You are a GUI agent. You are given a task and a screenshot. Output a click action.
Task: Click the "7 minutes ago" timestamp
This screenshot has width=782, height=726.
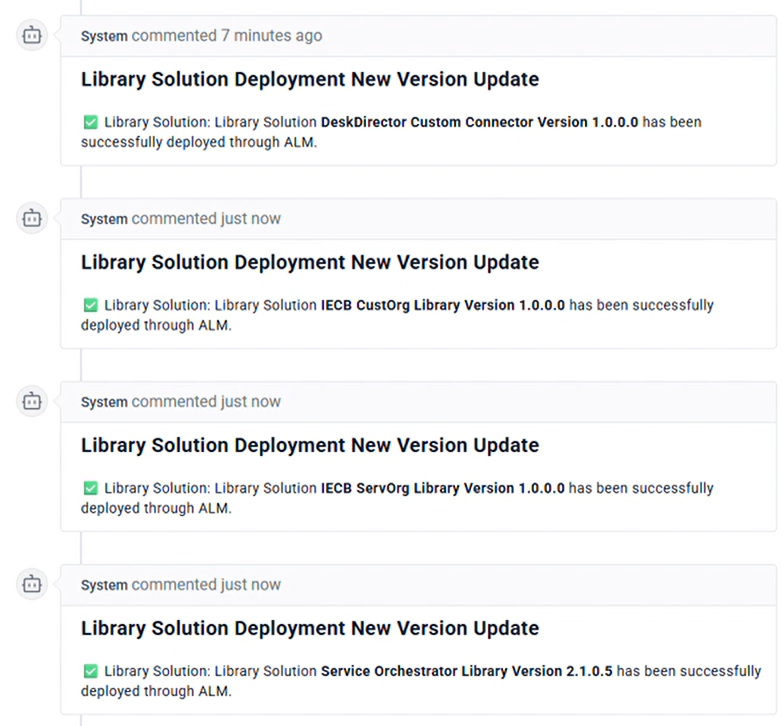(271, 36)
